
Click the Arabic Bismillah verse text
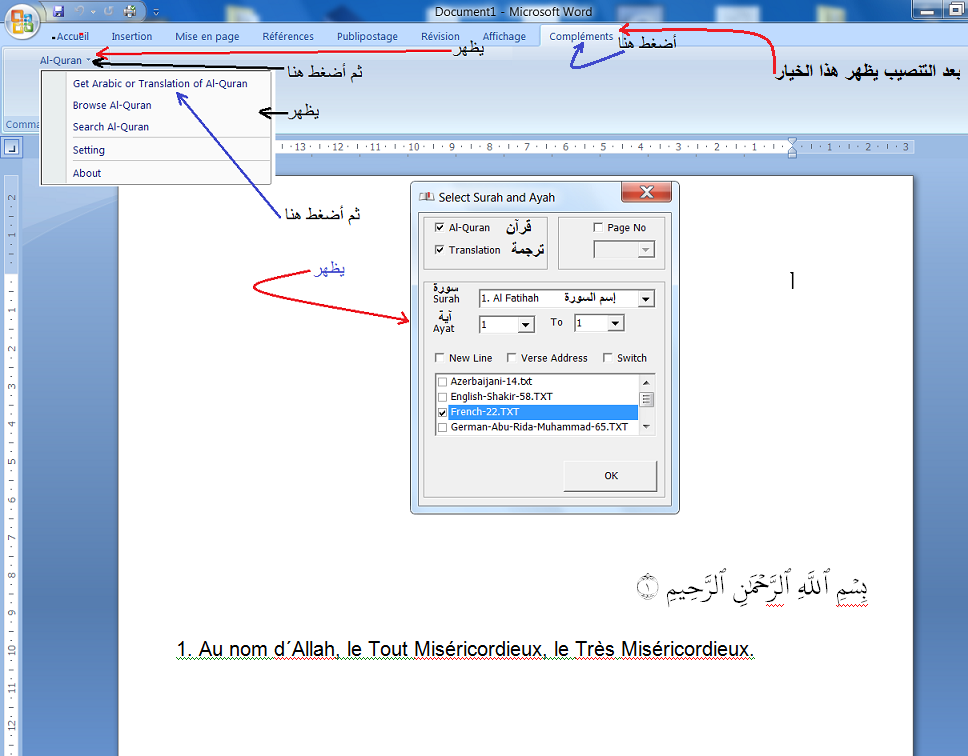[751, 586]
